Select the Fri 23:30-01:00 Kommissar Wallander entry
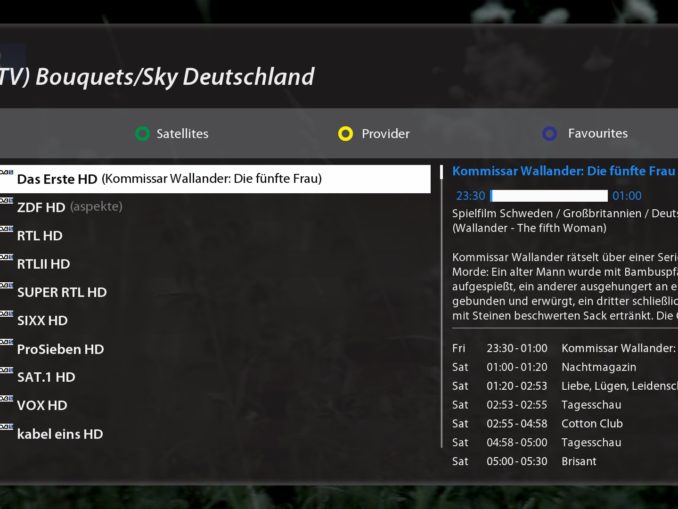This screenshot has width=678, height=509. click(565, 348)
